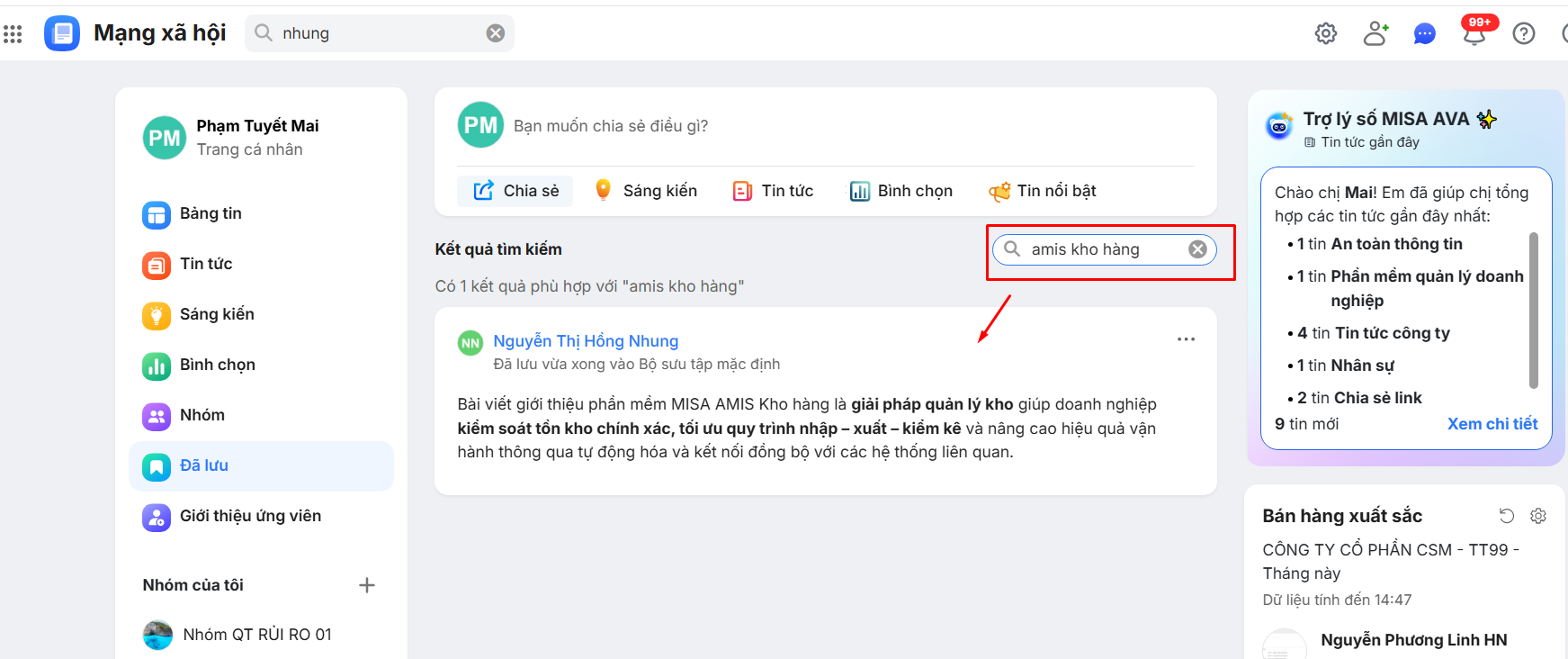
Task: Click the Nhóm QT RỦI RO 01 avatar
Action: coord(158,635)
